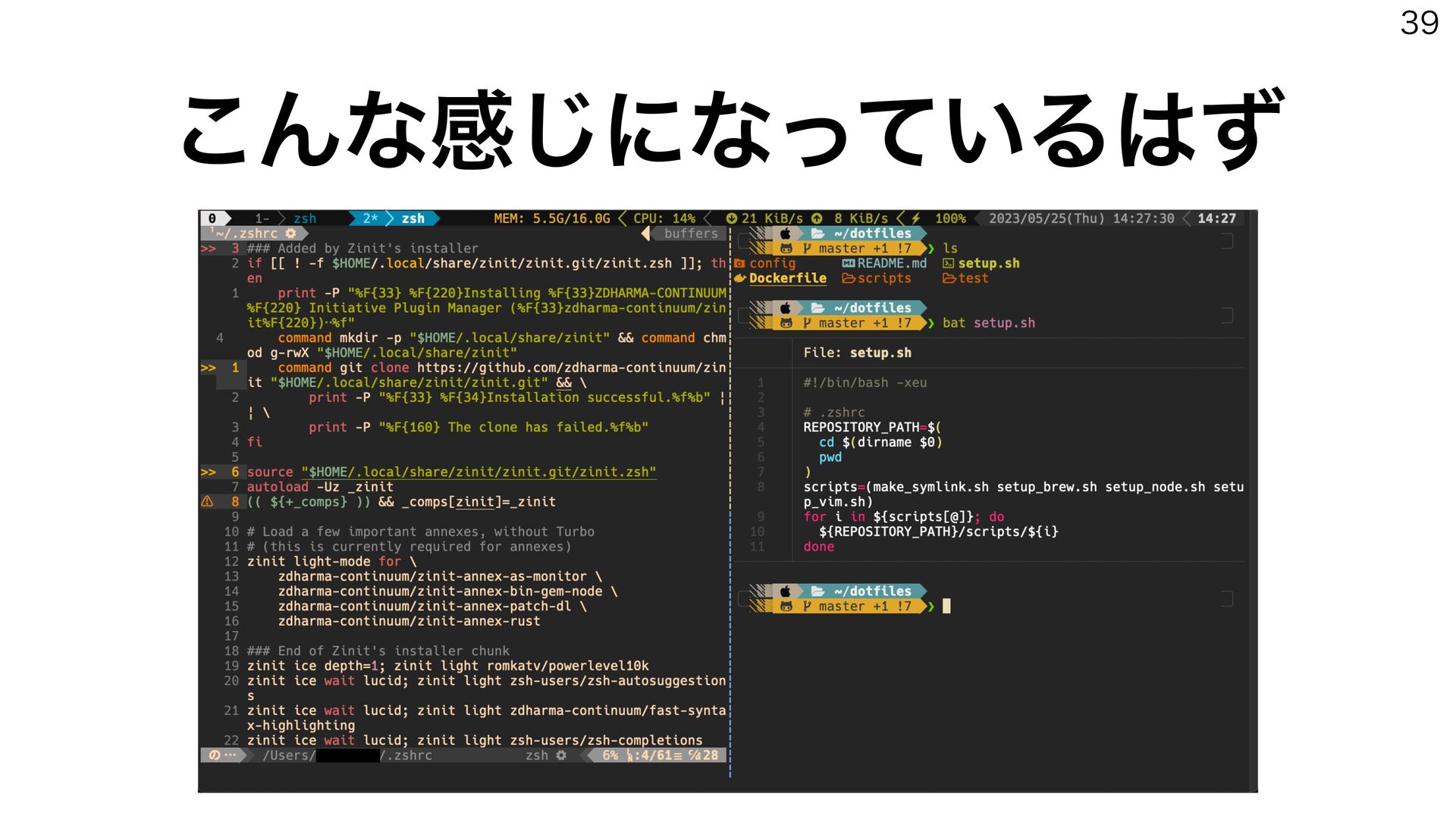Click the test folder icon
The image size is (1456, 819).
click(x=948, y=278)
